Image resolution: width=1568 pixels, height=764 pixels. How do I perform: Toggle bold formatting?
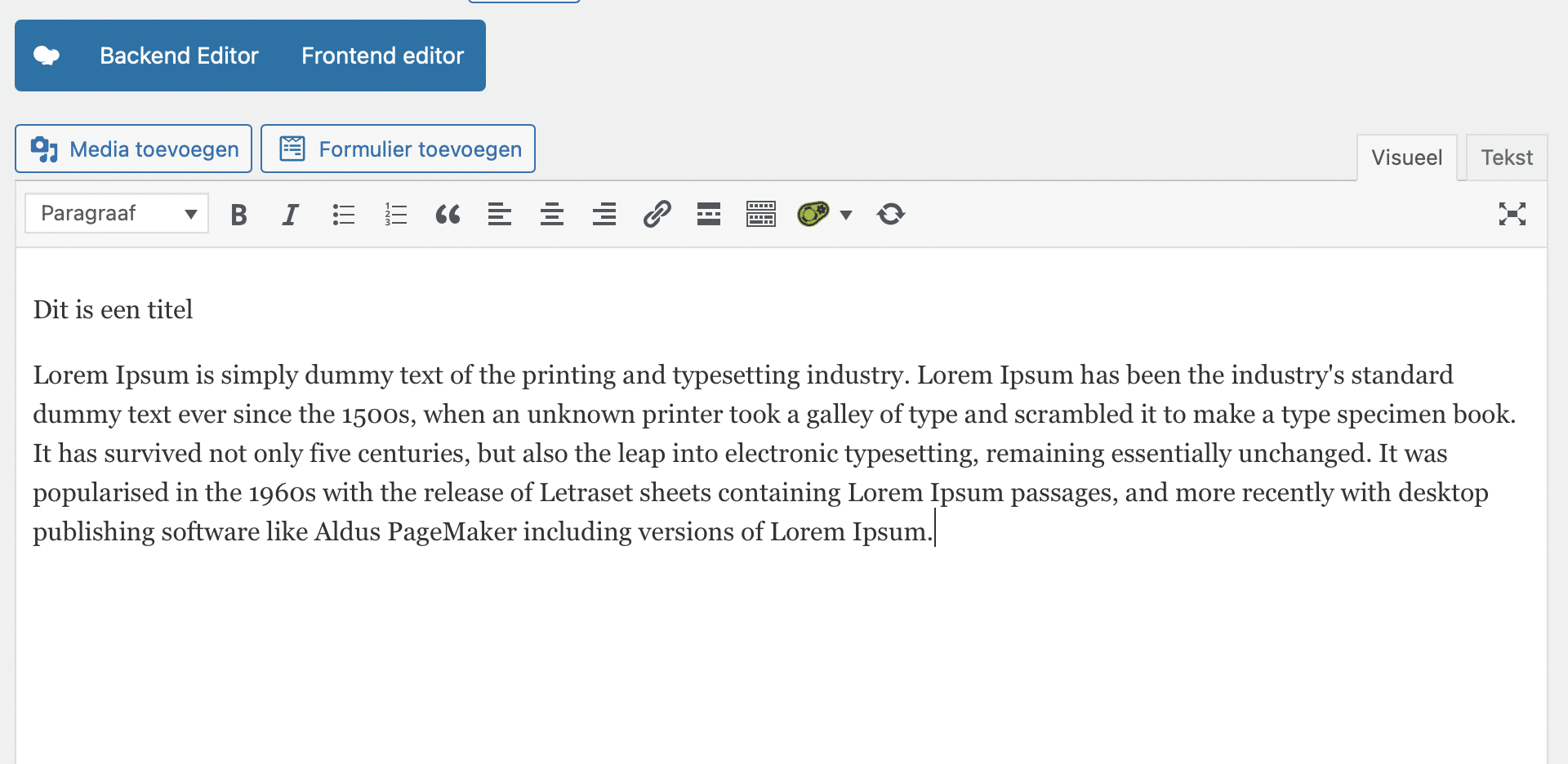(238, 215)
